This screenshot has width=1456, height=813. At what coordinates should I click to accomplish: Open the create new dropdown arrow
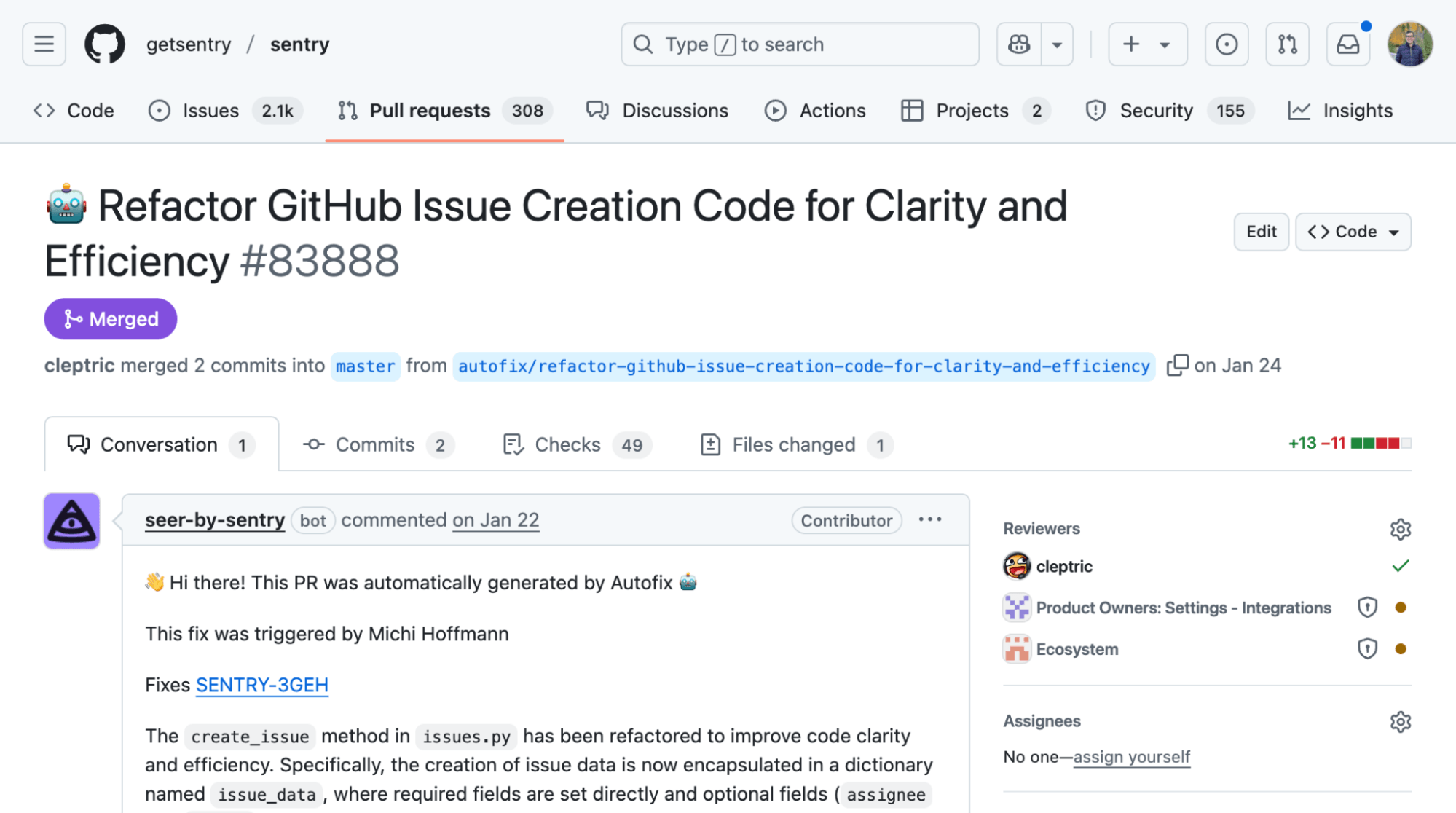tap(1166, 44)
